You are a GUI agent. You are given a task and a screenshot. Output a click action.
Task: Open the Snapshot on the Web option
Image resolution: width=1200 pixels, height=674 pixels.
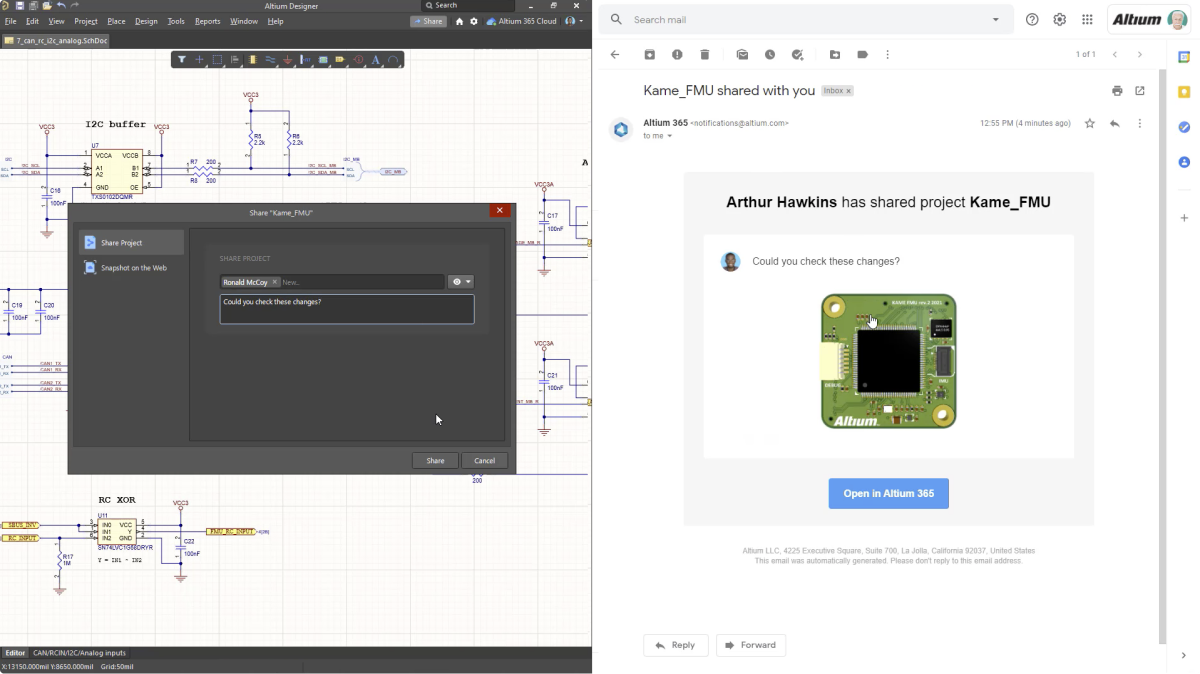[x=132, y=268]
